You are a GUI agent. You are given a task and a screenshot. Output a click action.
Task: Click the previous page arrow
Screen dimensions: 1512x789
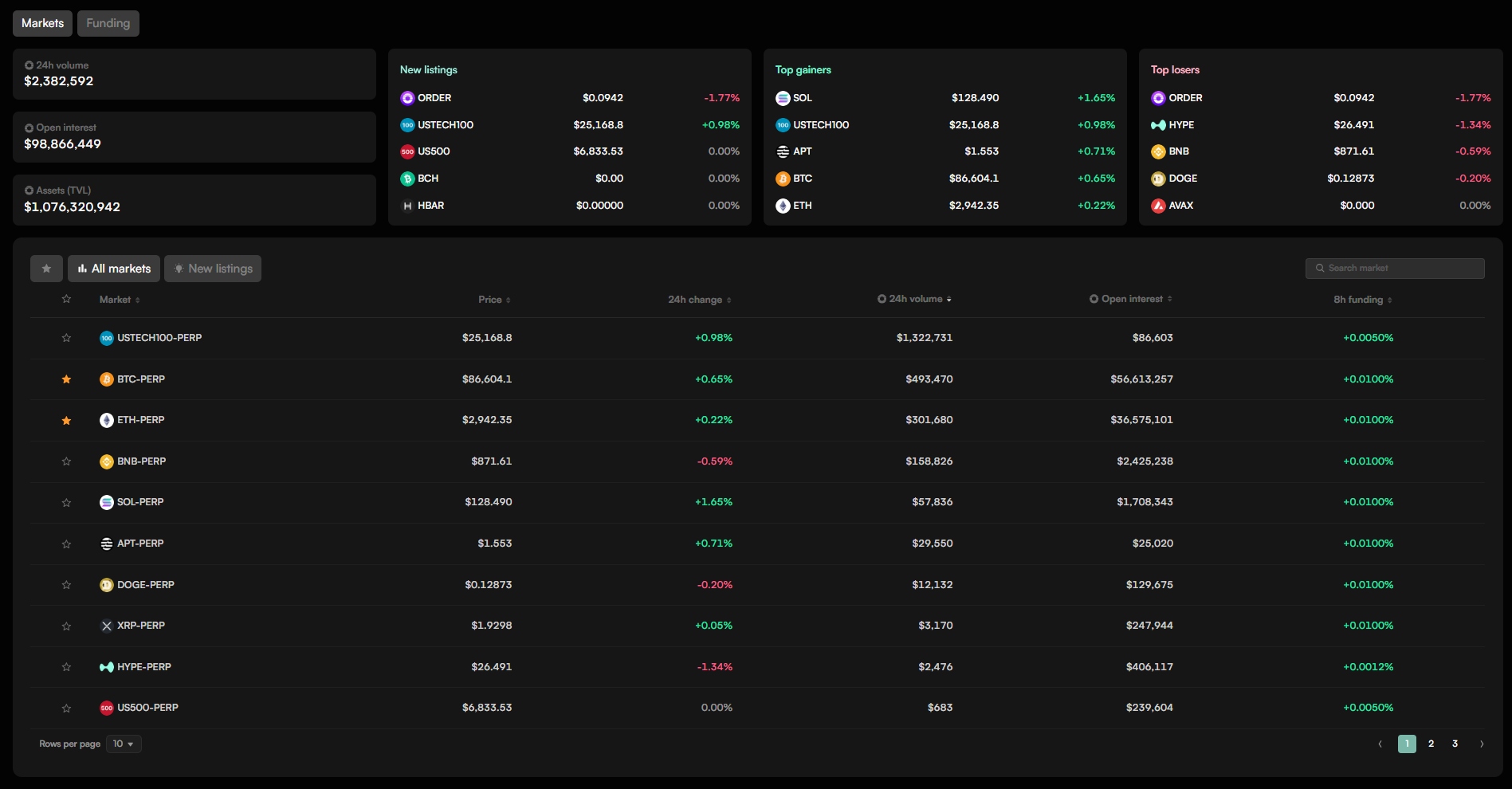tap(1380, 744)
